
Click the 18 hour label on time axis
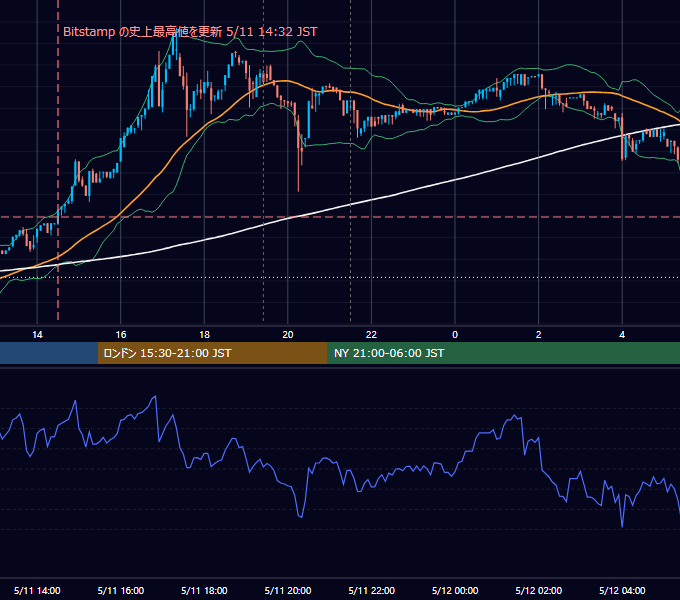click(x=204, y=335)
